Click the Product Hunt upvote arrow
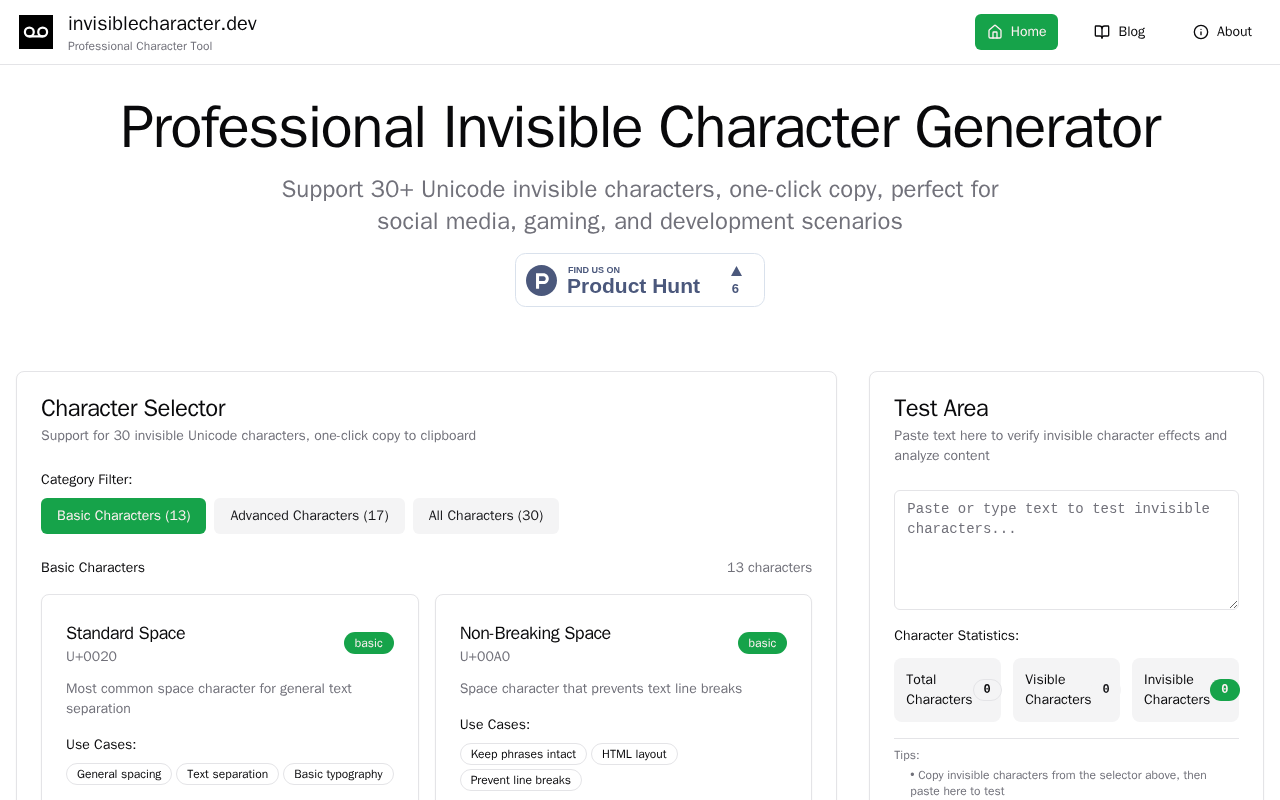The width and height of the screenshot is (1280, 800). [736, 271]
